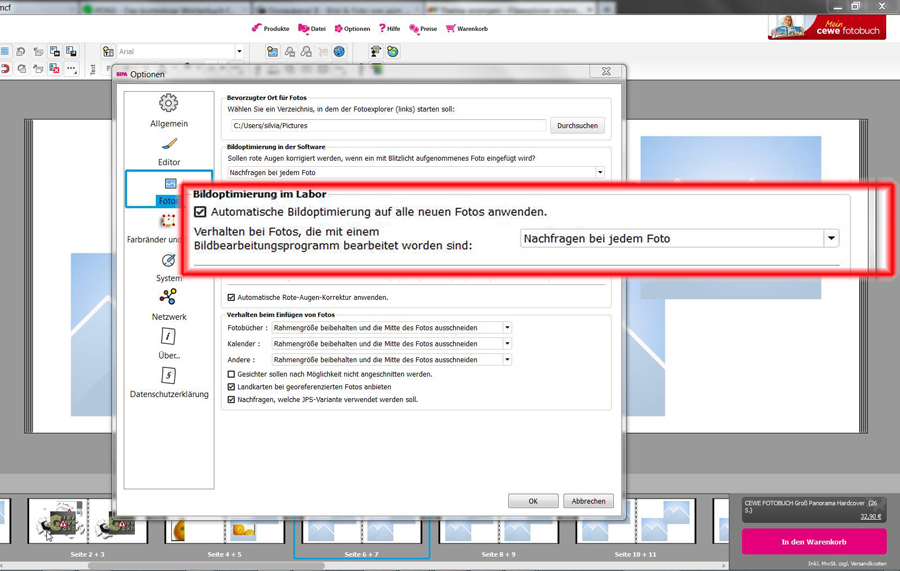
Task: Select the Seite 2 + 3 thumbnail
Action: coord(88,521)
